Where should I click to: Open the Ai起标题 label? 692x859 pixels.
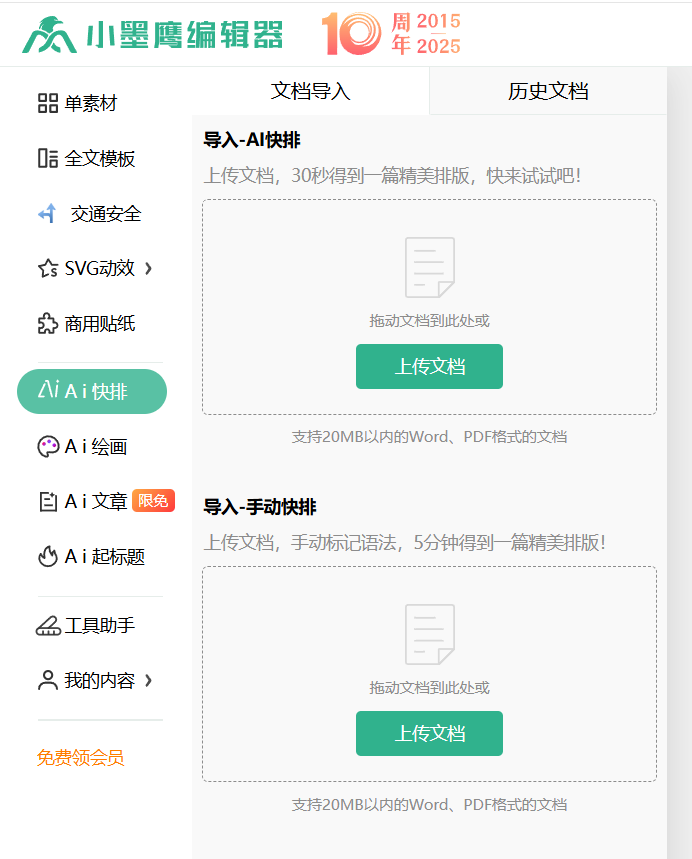click(x=105, y=556)
